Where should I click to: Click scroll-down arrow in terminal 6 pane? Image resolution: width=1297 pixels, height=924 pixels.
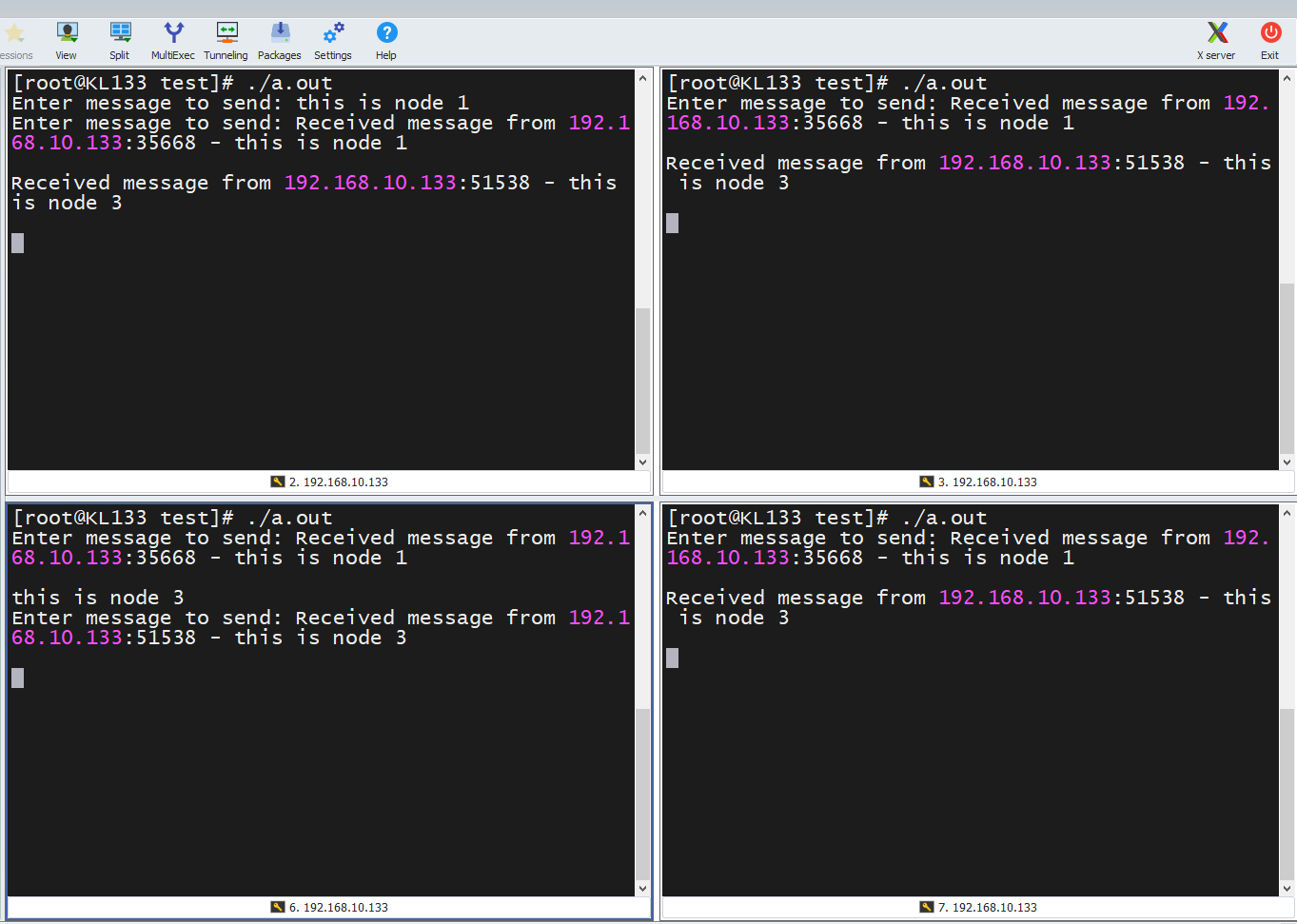643,888
